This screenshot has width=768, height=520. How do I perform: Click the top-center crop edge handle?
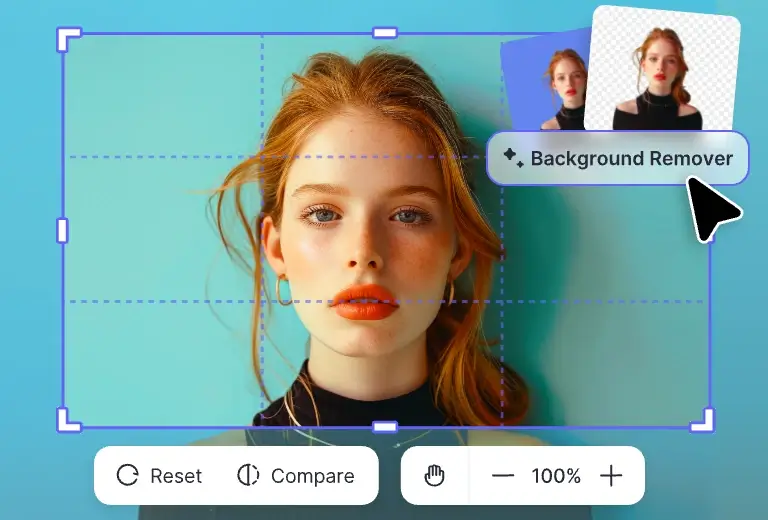coord(385,33)
